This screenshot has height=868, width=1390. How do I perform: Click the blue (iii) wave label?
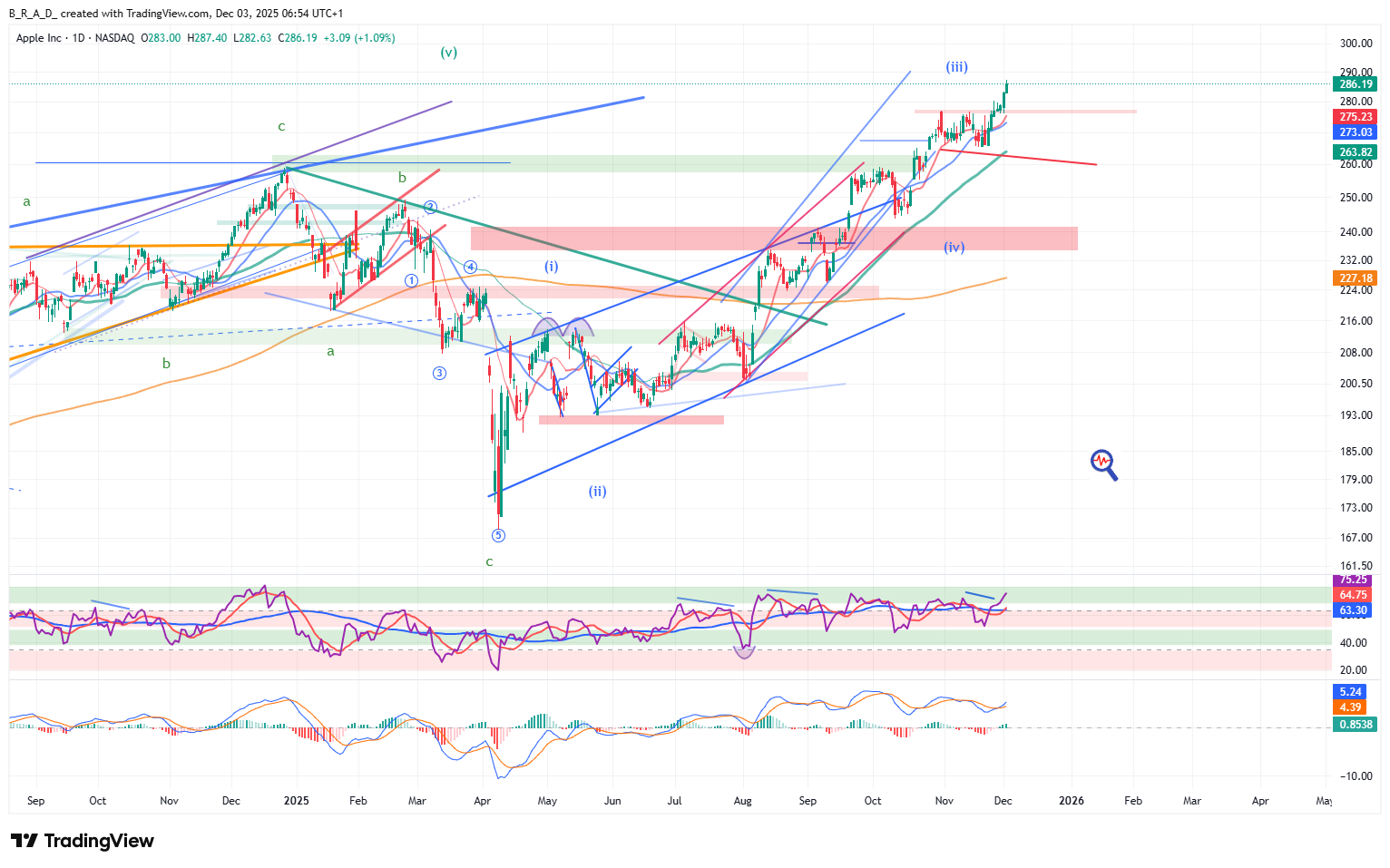click(x=956, y=66)
